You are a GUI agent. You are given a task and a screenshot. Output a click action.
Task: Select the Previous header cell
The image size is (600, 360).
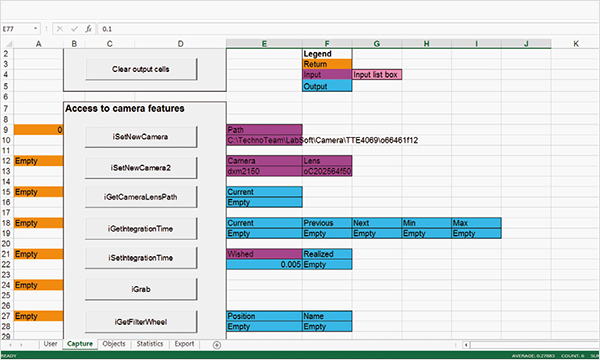[327, 223]
